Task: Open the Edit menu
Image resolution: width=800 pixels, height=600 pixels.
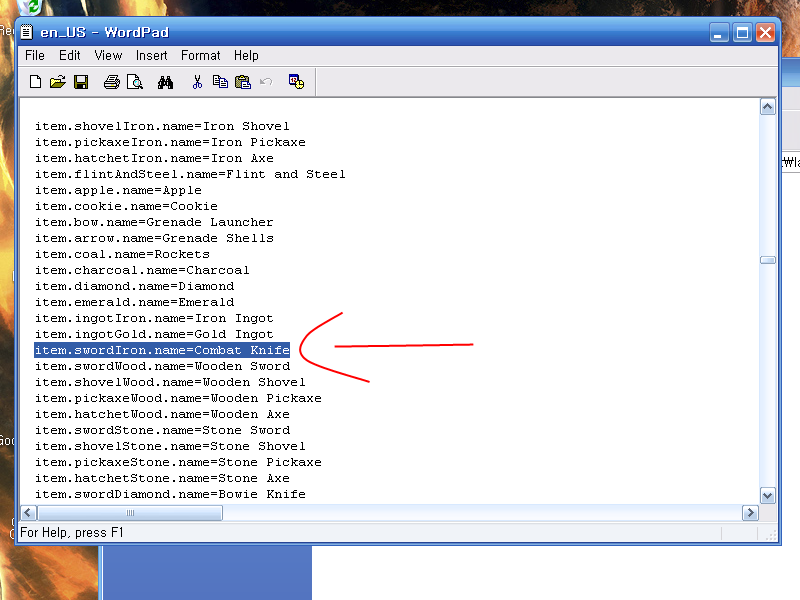Action: pyautogui.click(x=69, y=56)
